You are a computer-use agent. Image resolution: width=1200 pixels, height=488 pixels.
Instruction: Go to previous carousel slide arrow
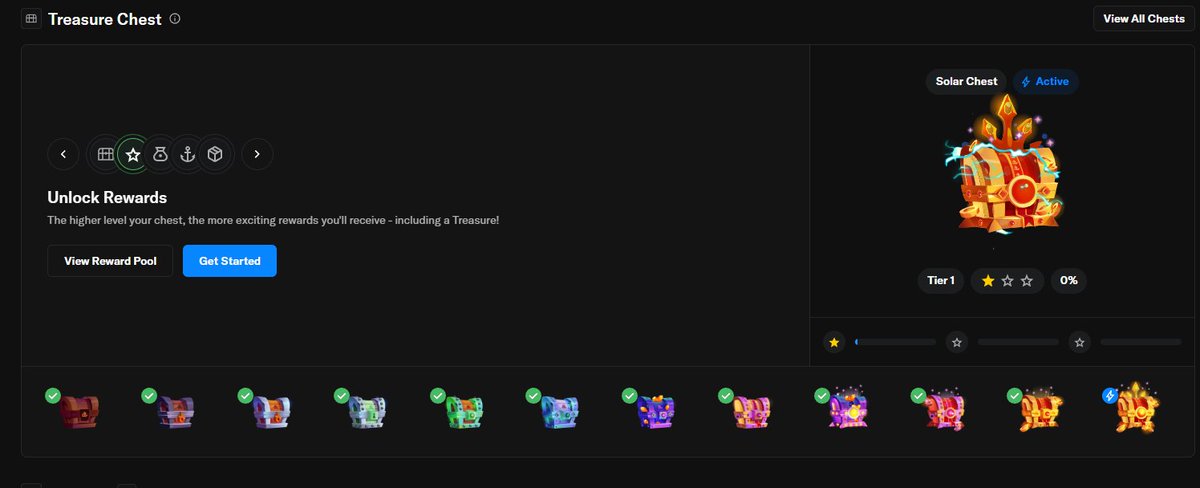pos(63,154)
